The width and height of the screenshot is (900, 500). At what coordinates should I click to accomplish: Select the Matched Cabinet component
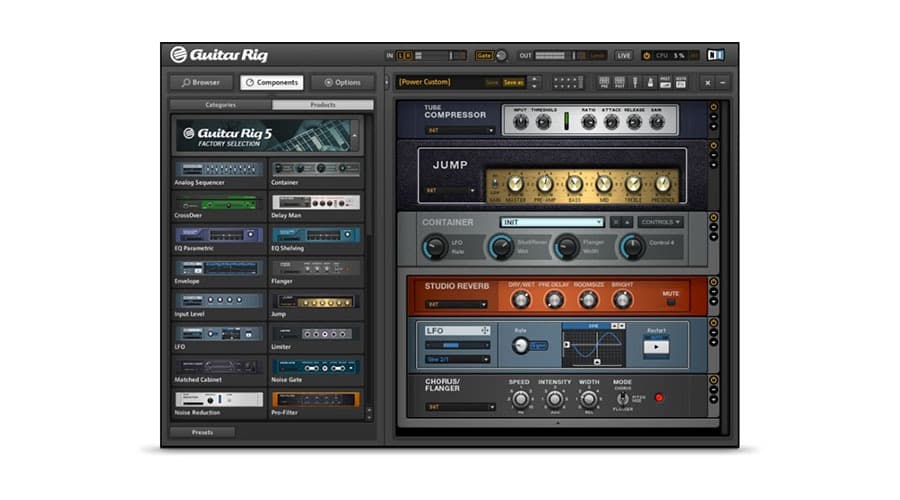(219, 370)
